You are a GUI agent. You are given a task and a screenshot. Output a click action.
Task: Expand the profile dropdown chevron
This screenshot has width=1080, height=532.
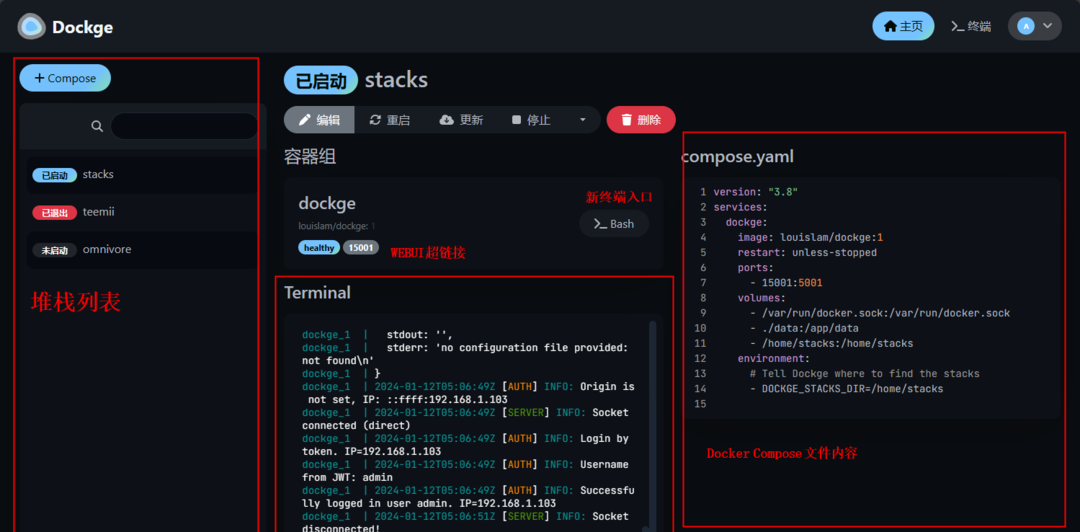tap(1048, 26)
